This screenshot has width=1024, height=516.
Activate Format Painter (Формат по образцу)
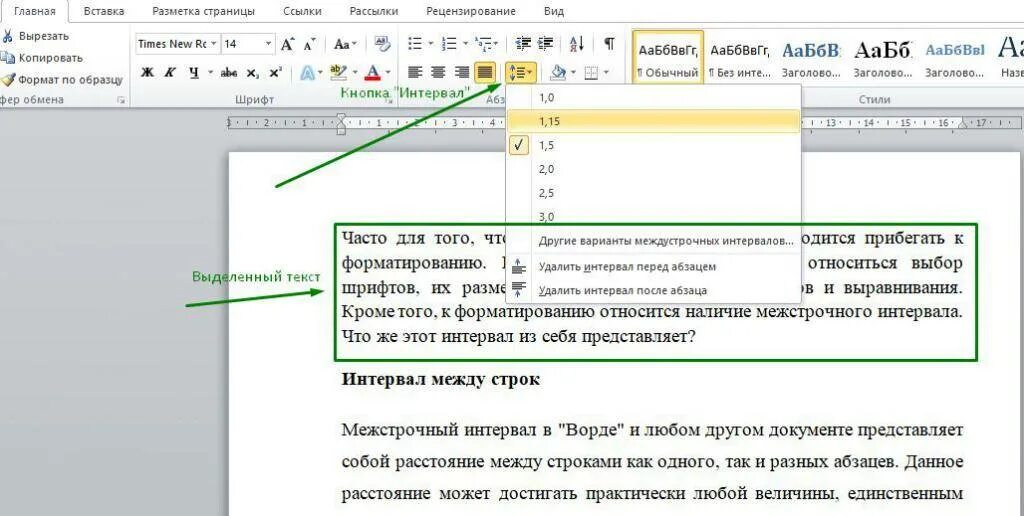click(x=61, y=80)
